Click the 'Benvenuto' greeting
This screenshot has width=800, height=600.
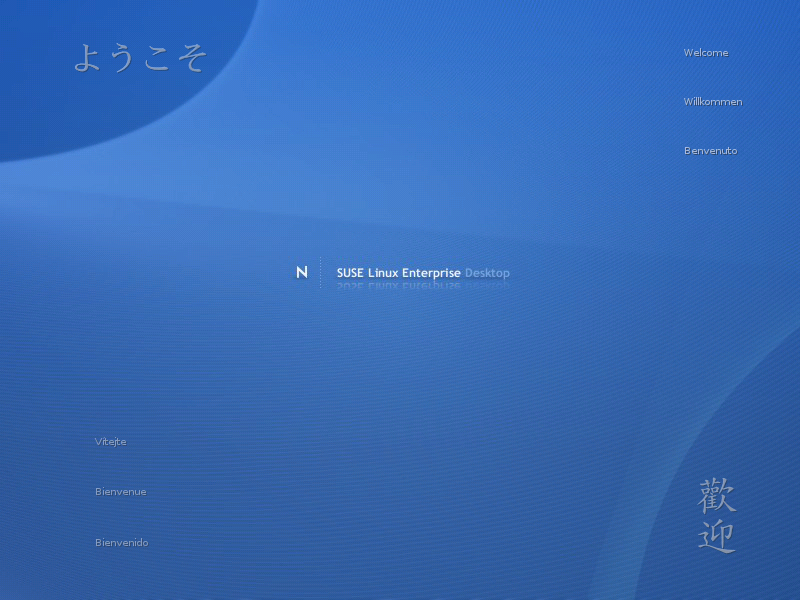(710, 151)
